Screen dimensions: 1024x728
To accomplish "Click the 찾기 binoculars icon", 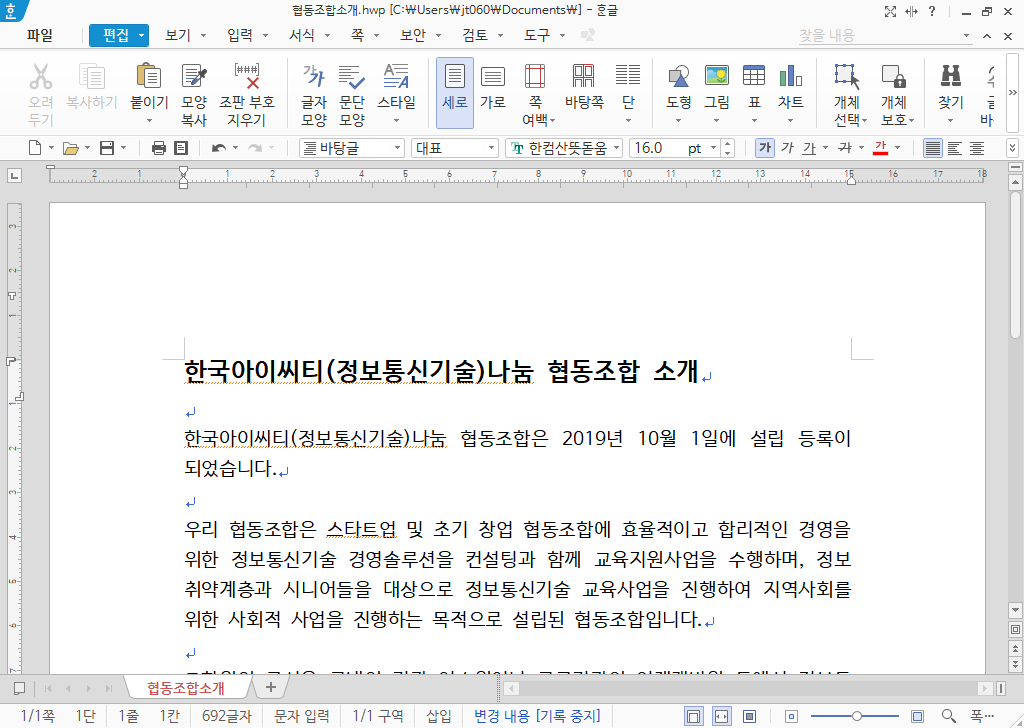I will click(950, 76).
